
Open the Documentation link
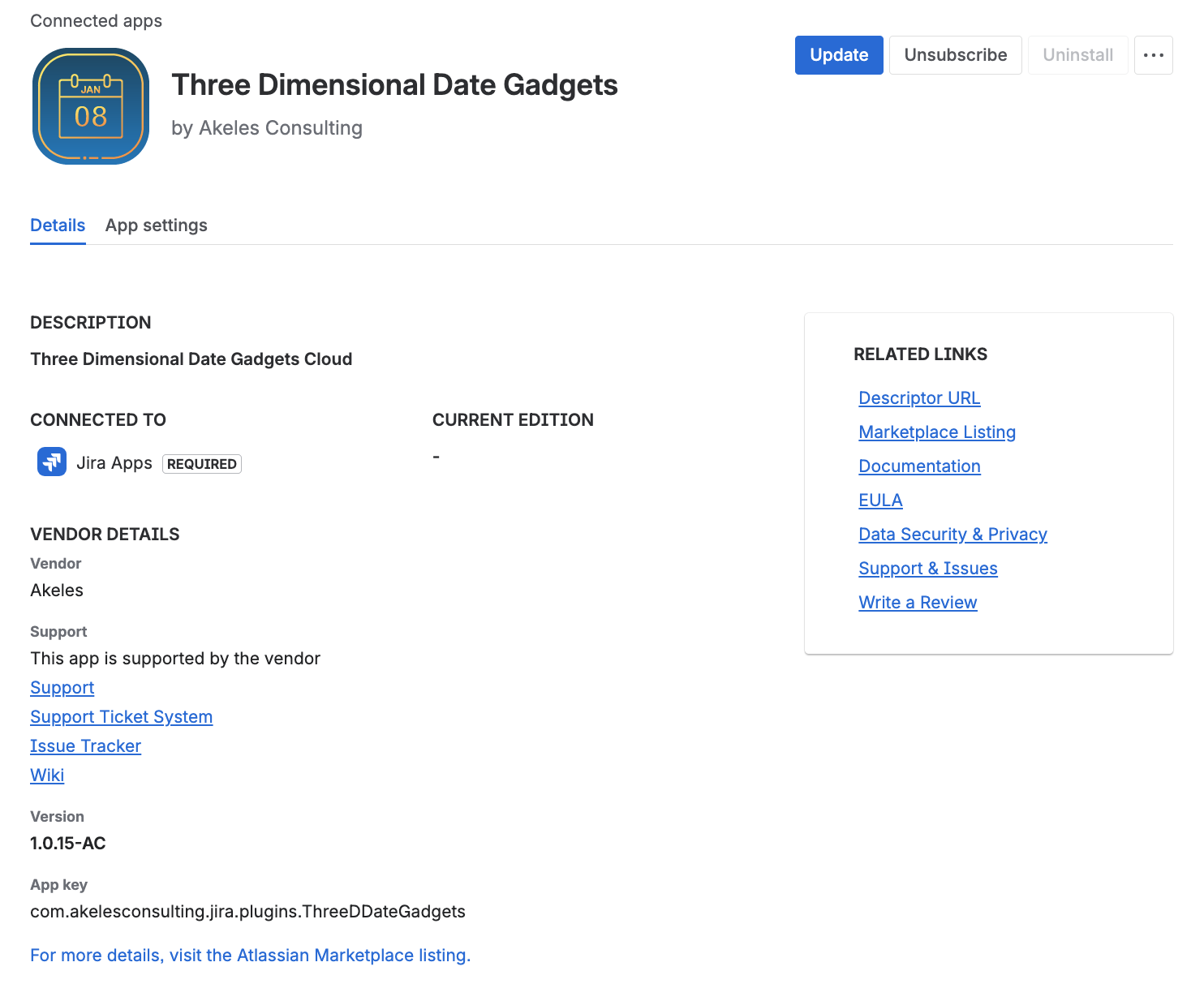tap(918, 466)
